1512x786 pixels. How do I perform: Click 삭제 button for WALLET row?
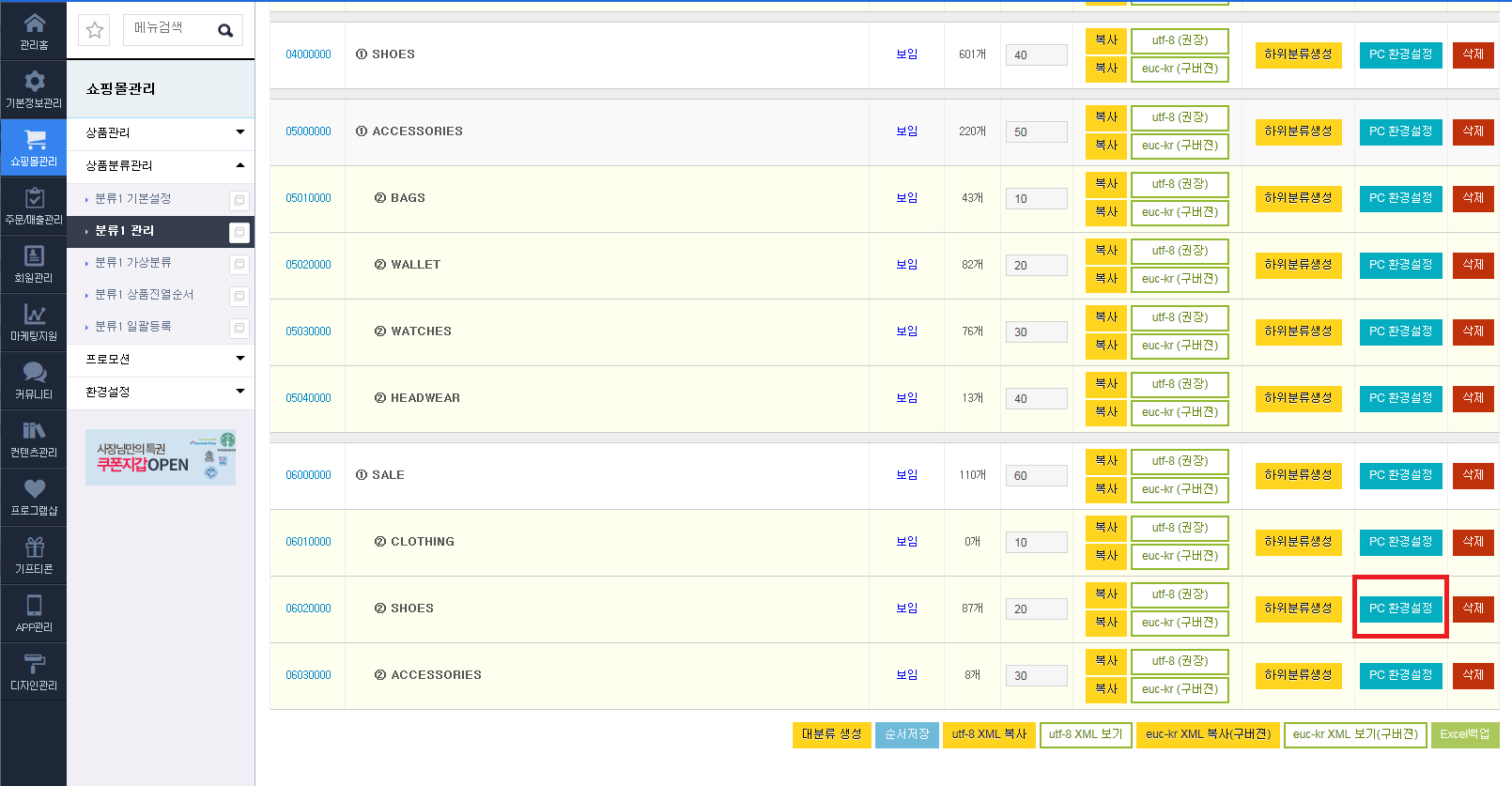point(1473,265)
